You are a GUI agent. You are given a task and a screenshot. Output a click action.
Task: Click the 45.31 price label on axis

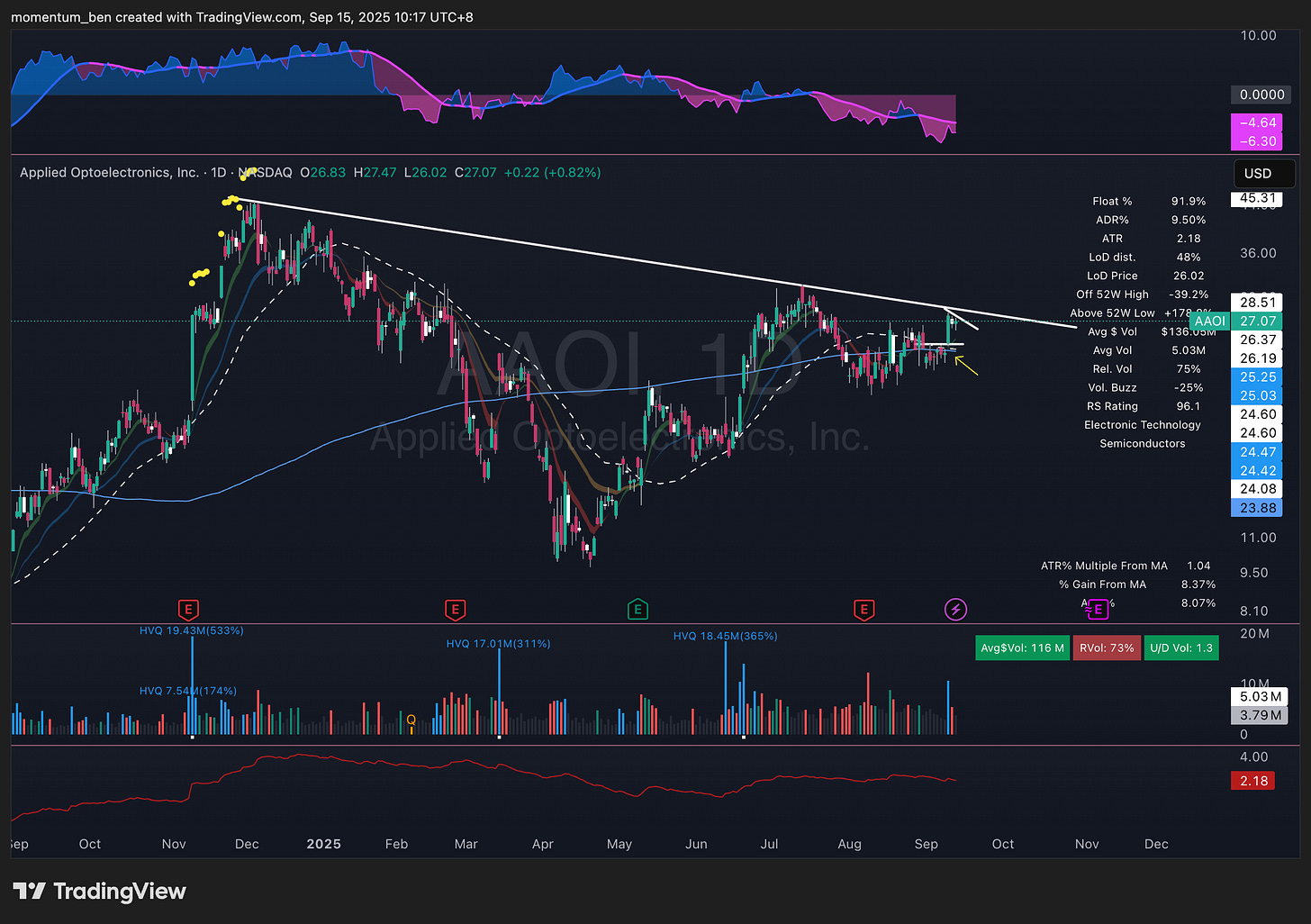1258,197
